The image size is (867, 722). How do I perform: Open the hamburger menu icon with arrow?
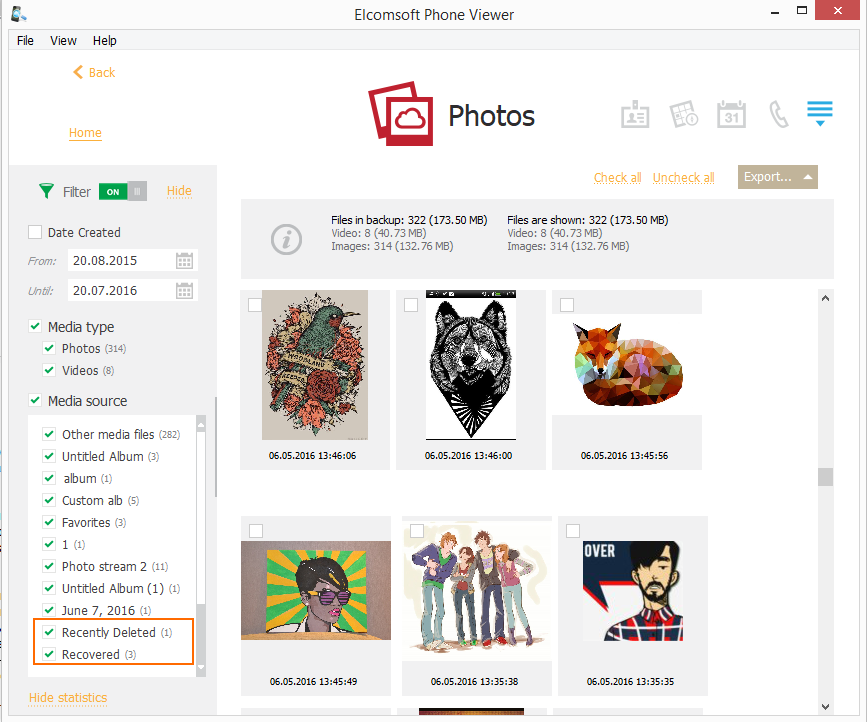(820, 113)
